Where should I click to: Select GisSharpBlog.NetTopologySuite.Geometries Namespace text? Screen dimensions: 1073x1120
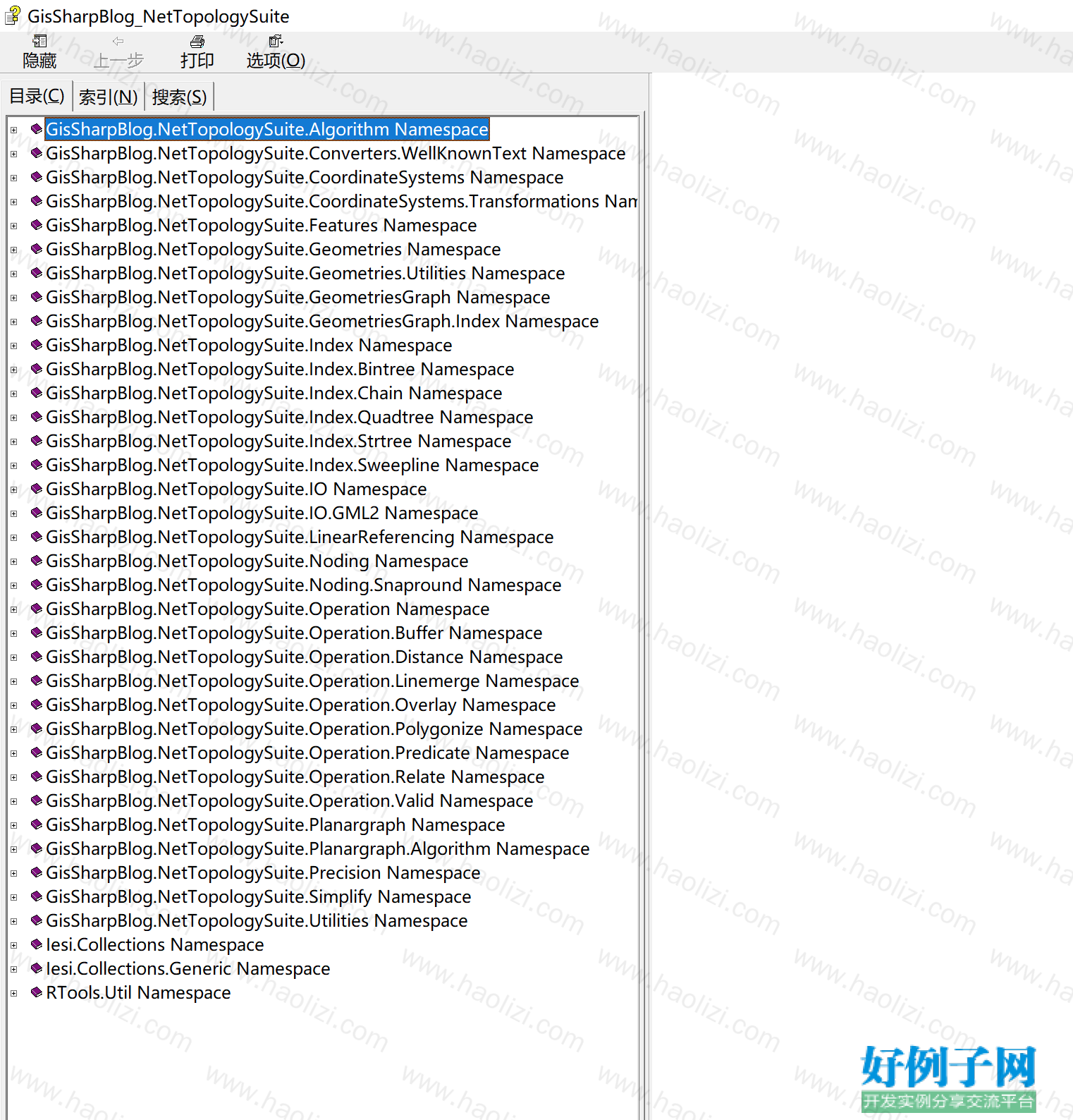coord(274,250)
